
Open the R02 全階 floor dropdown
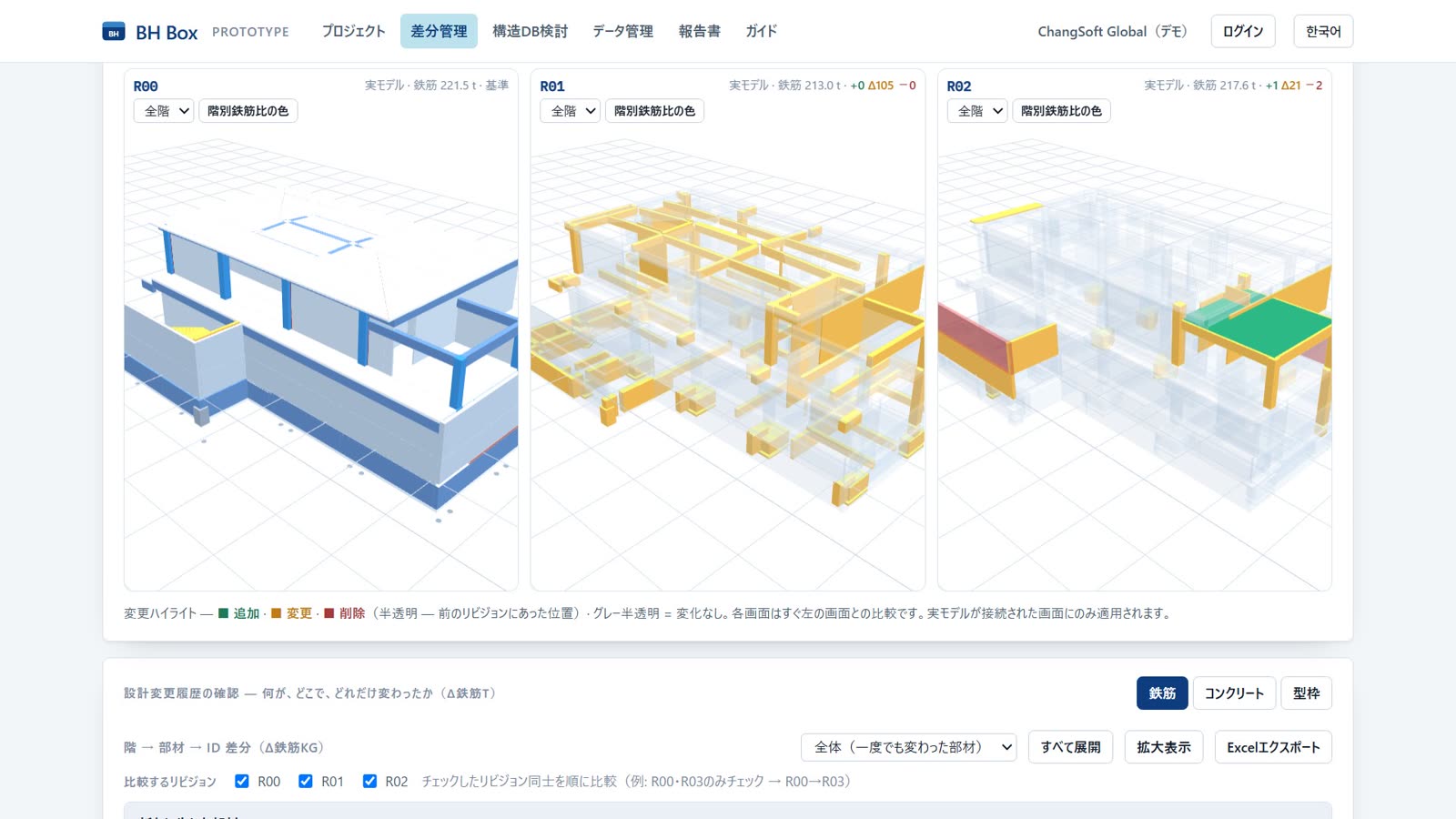pyautogui.click(x=977, y=111)
